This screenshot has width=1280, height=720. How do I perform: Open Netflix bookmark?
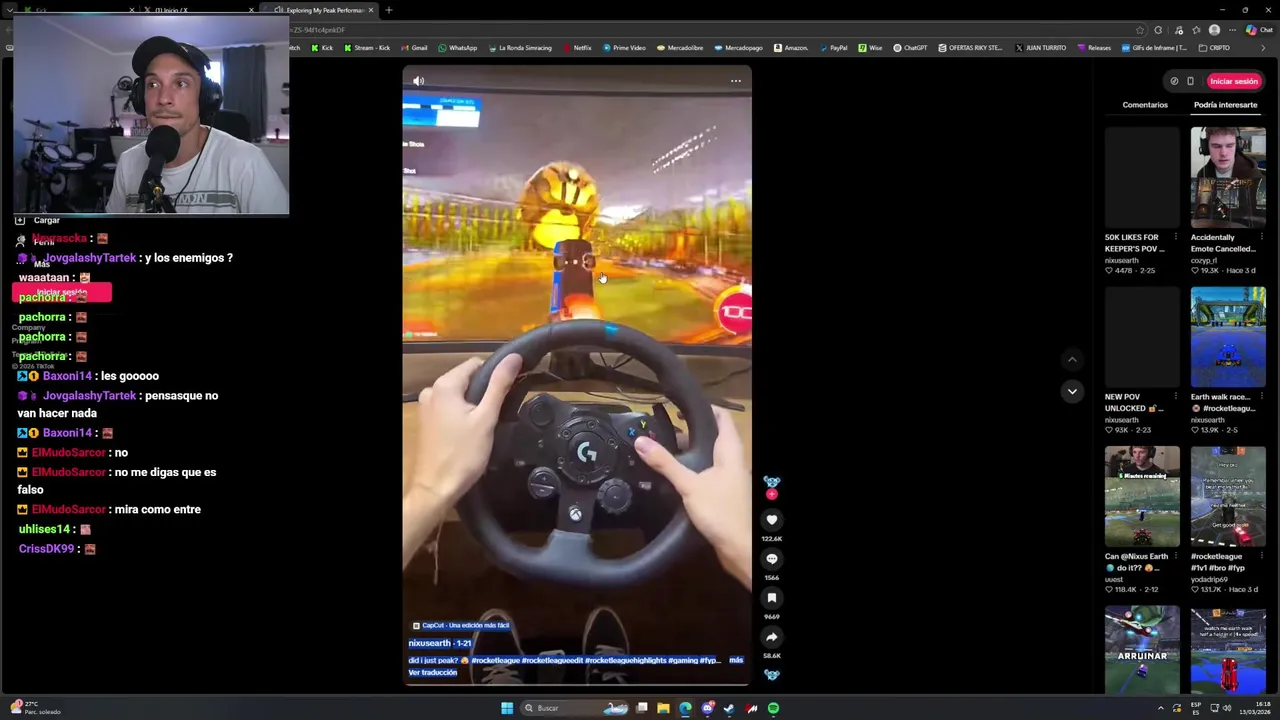577,48
